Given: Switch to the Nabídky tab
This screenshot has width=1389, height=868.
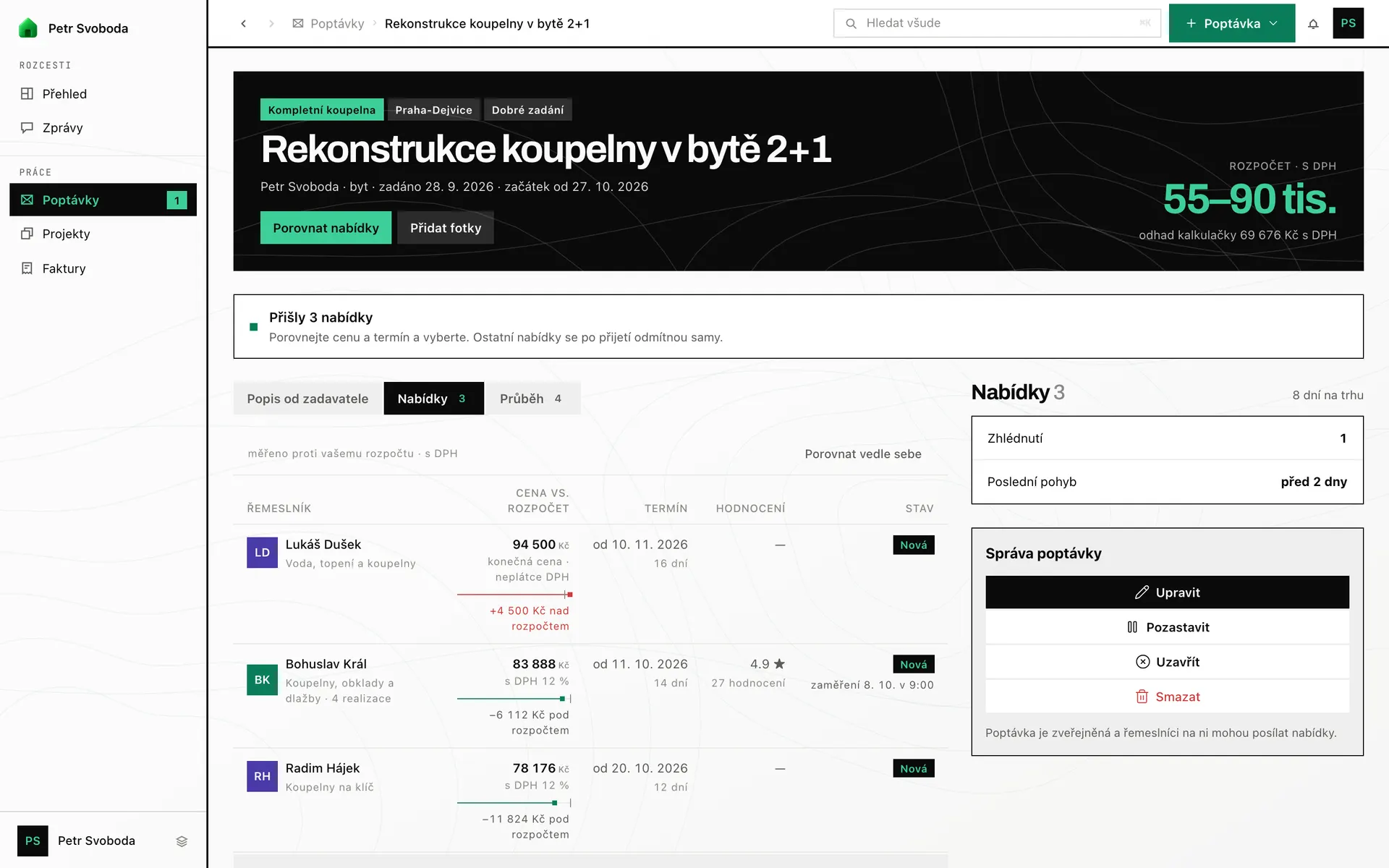Looking at the screenshot, I should tap(433, 399).
